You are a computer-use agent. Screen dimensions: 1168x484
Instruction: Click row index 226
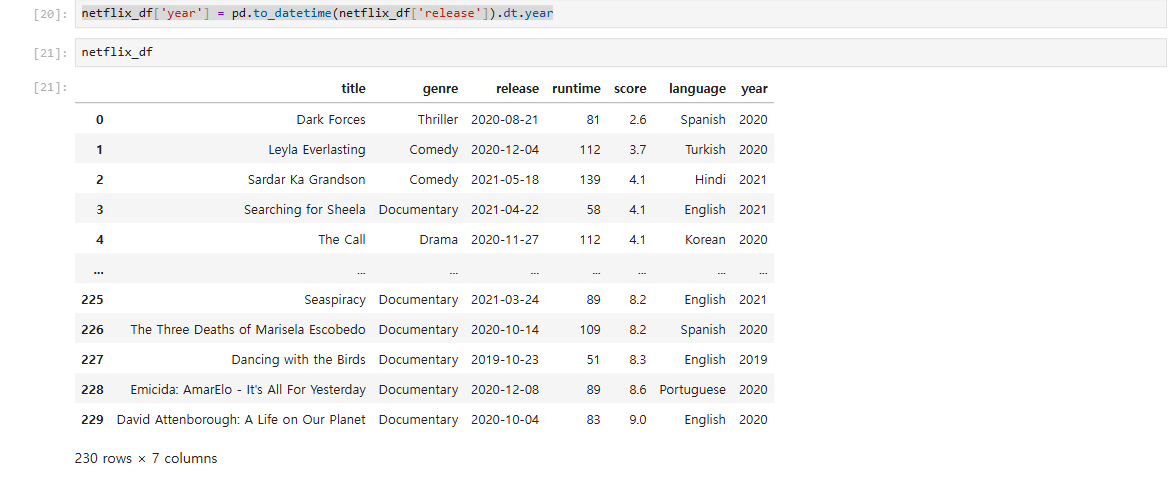[92, 329]
